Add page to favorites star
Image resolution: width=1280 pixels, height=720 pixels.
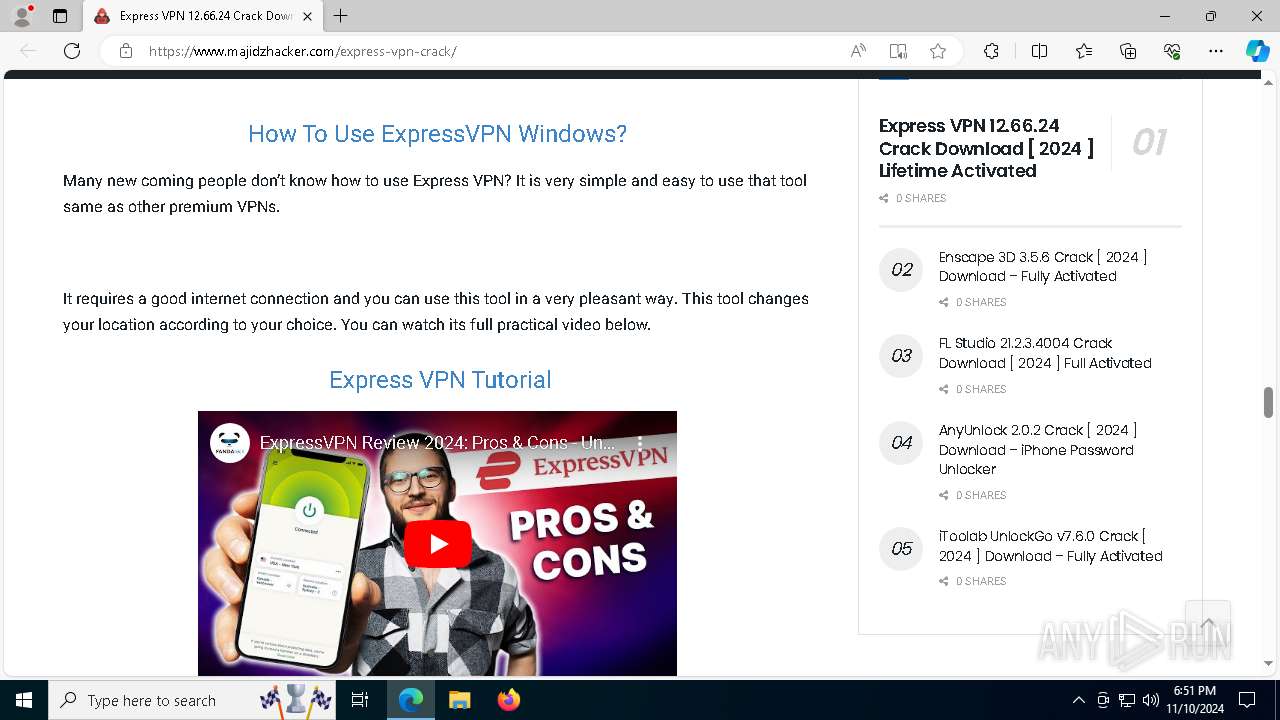938,51
